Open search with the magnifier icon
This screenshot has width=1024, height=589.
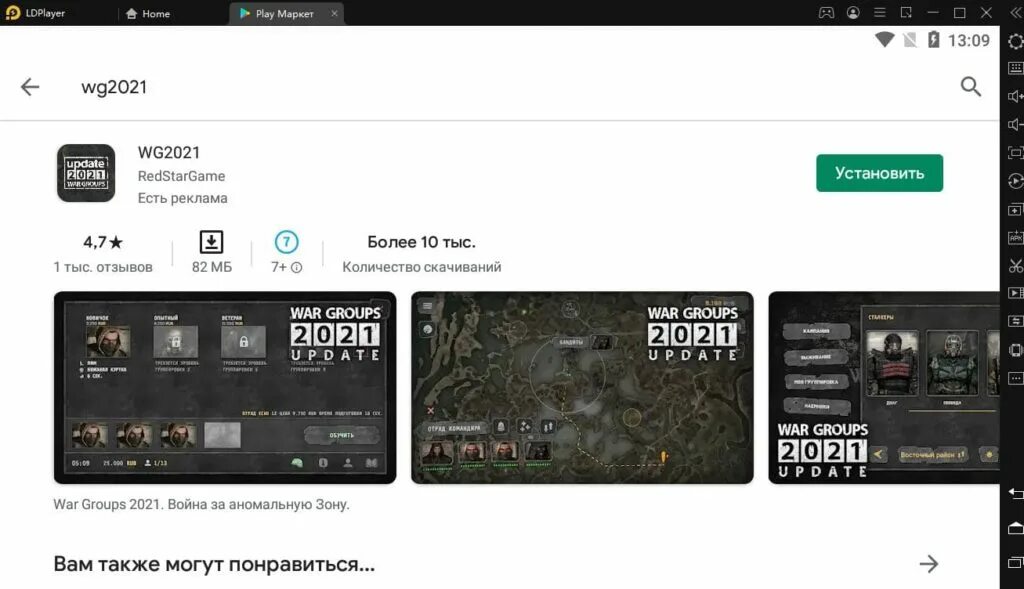[x=970, y=87]
